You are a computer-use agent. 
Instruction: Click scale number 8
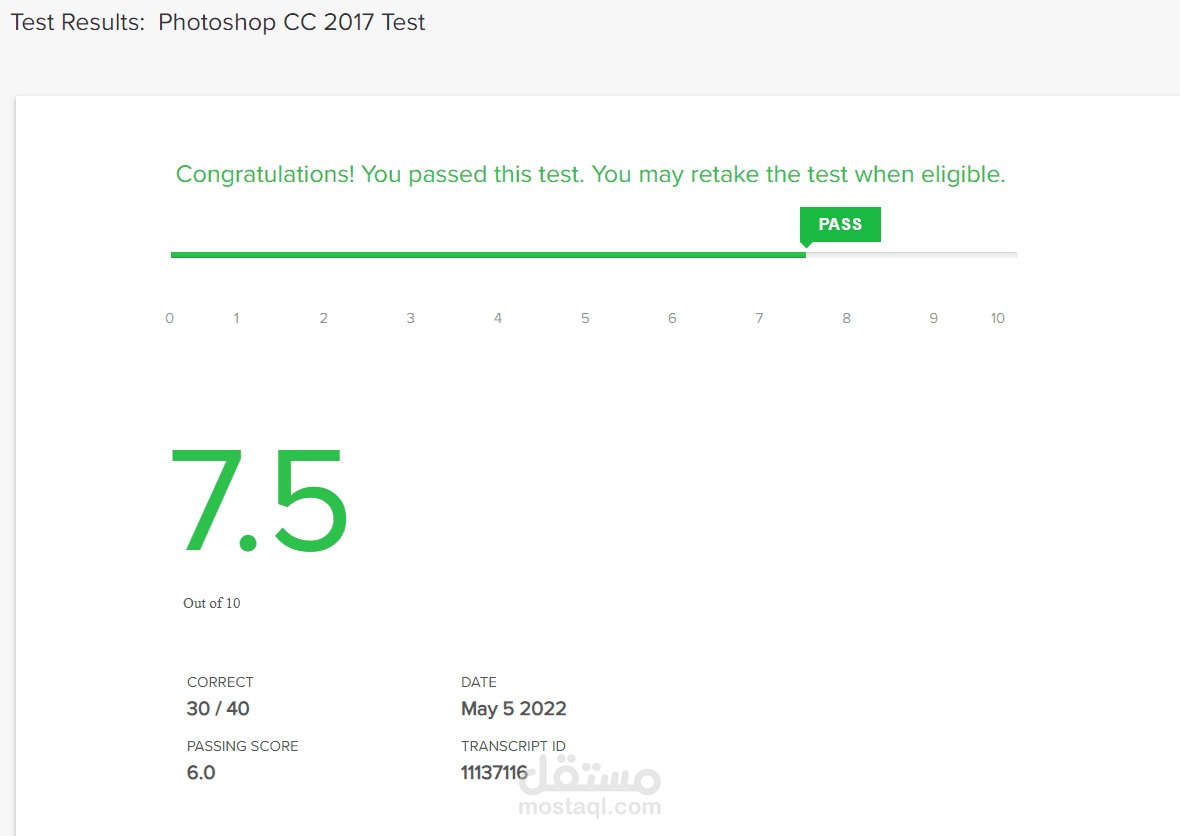847,318
